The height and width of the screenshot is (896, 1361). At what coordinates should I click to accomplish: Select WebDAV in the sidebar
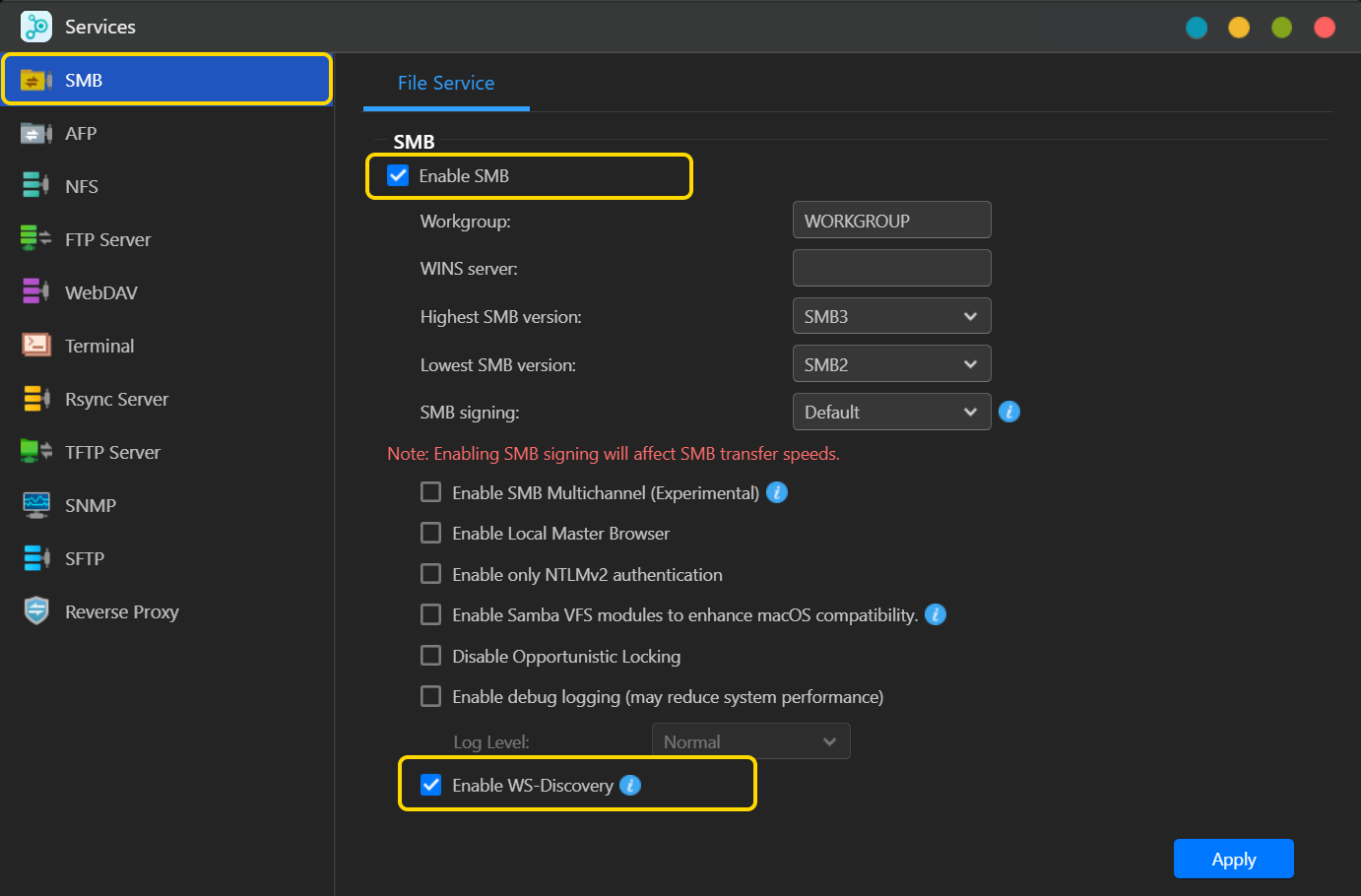tap(166, 292)
